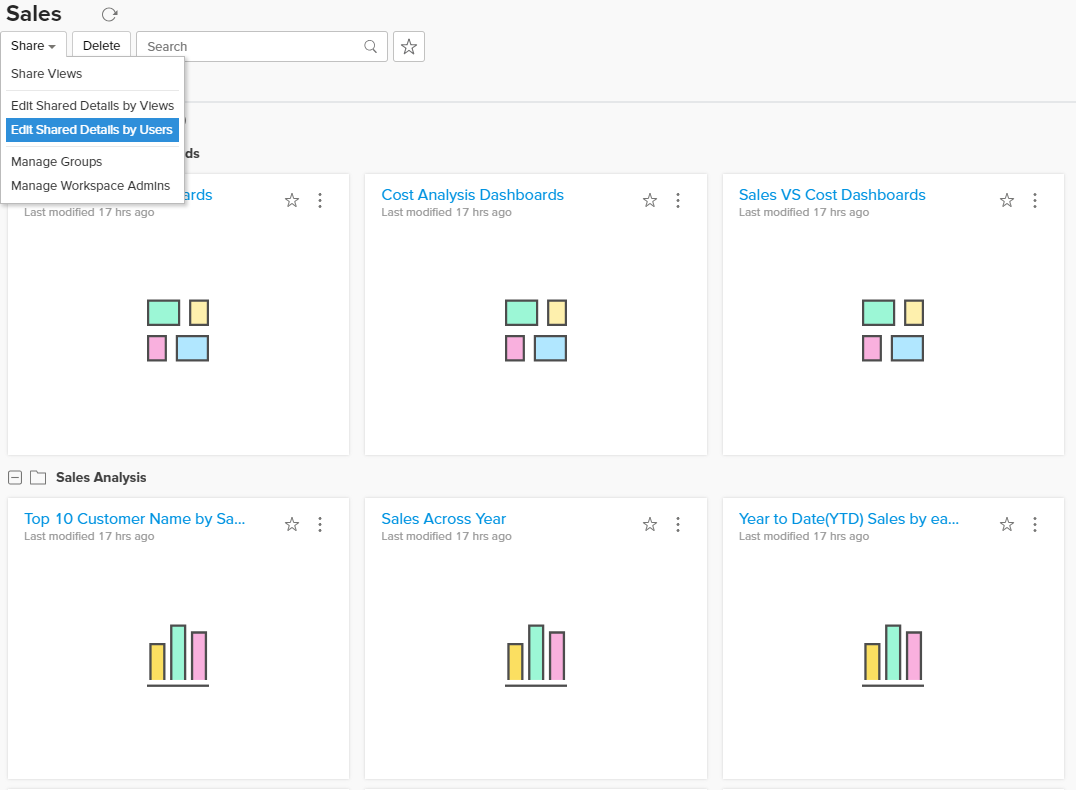
Task: Open Sales Across Year report link
Action: (443, 519)
